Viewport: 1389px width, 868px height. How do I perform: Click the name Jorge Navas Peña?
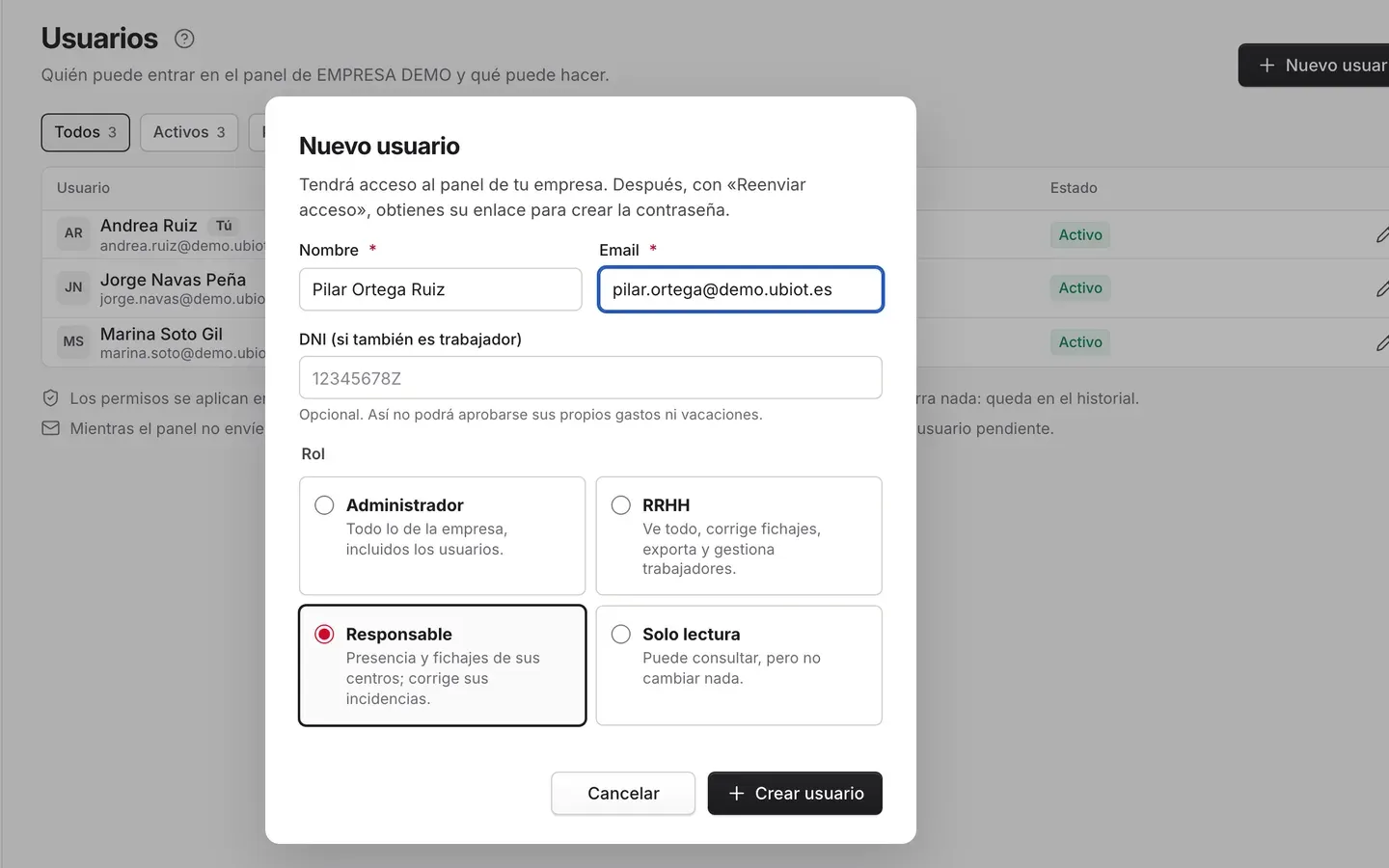174,280
